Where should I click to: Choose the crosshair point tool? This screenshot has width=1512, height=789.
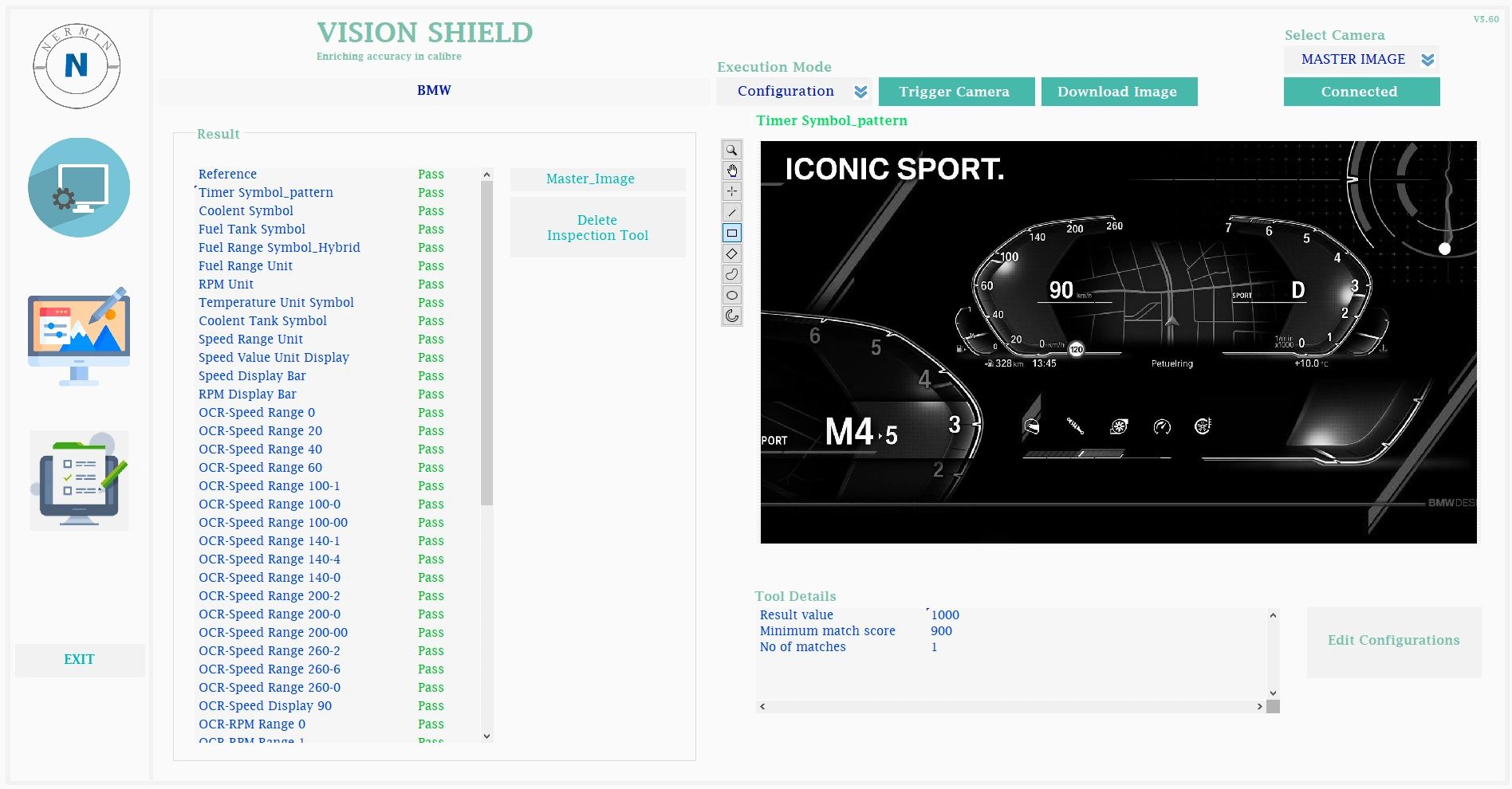(731, 191)
